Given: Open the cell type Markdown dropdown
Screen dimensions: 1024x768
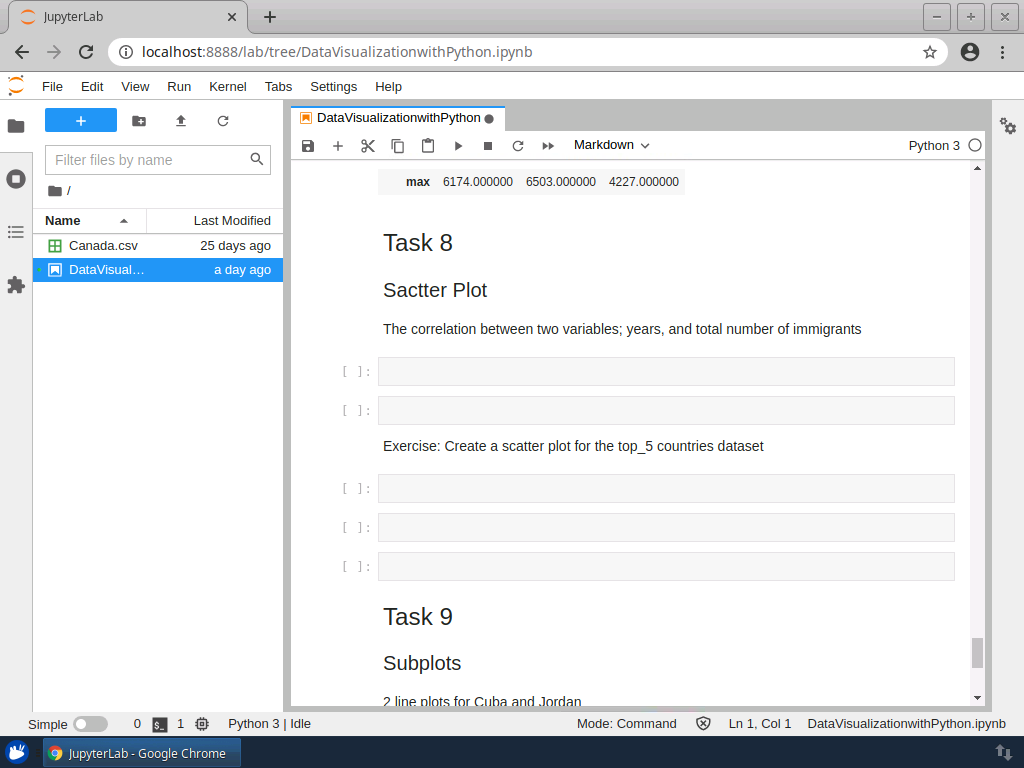Looking at the screenshot, I should [x=611, y=145].
